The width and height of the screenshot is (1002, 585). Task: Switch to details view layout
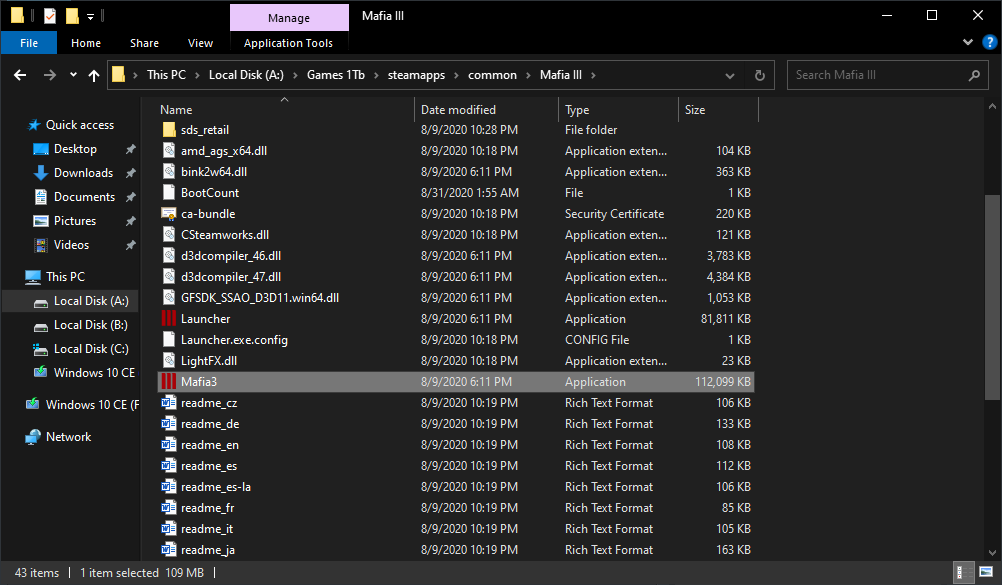pos(961,572)
